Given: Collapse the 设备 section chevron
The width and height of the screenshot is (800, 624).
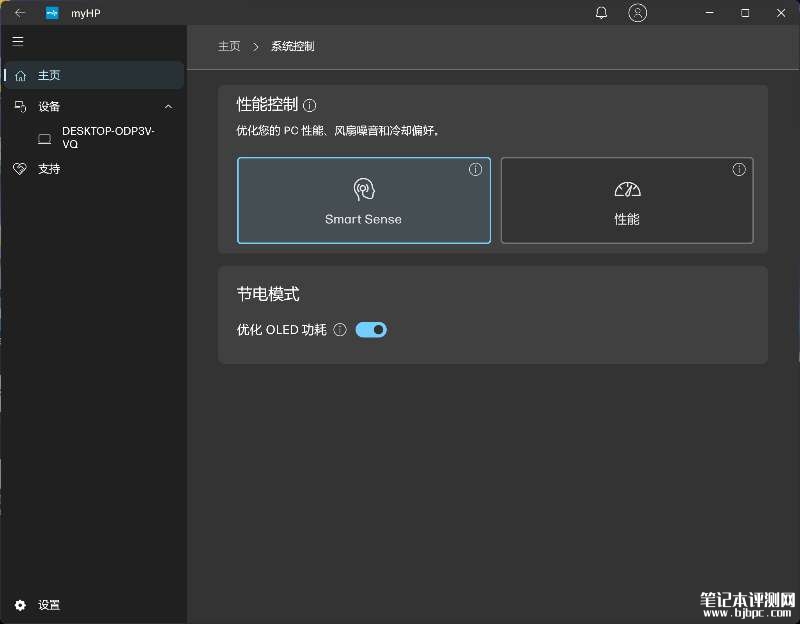Looking at the screenshot, I should pos(168,107).
